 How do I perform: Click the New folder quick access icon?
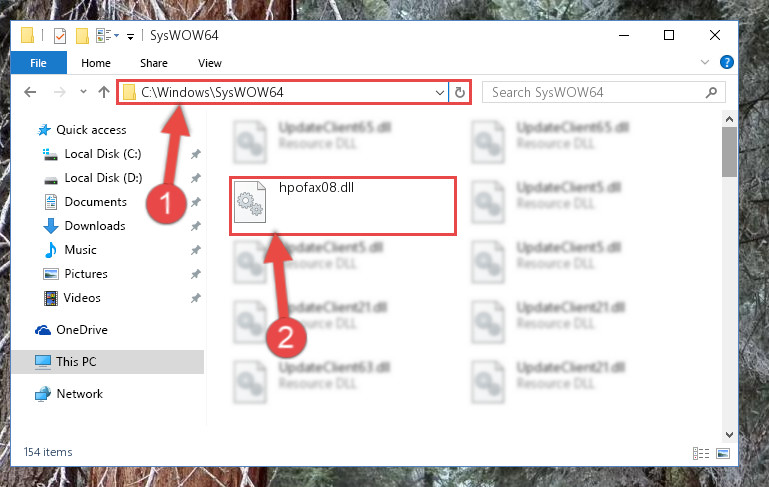click(x=82, y=36)
